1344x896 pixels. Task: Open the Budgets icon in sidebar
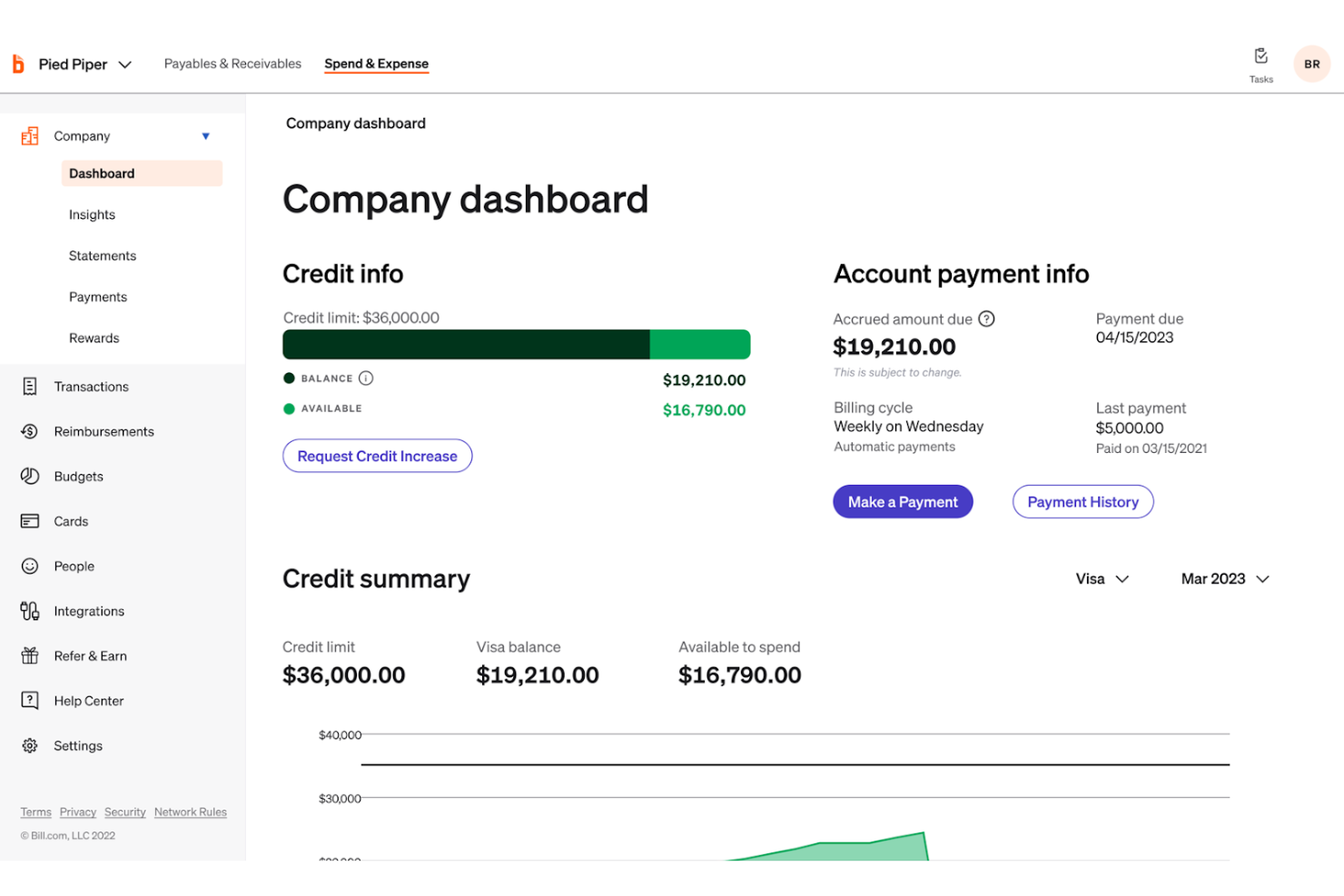click(x=30, y=476)
